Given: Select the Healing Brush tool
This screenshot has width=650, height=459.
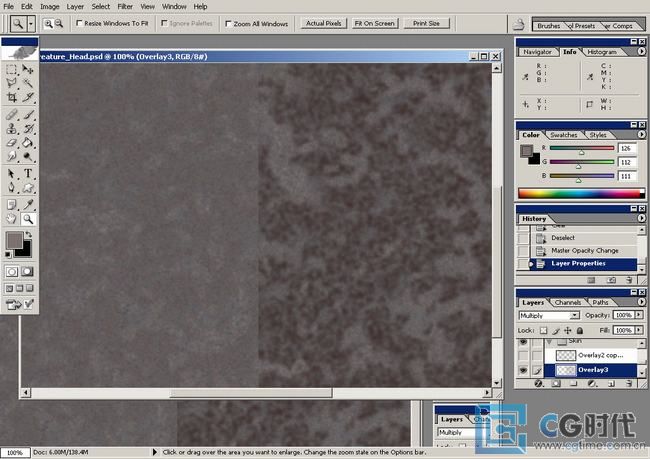Looking at the screenshot, I should click(11, 114).
